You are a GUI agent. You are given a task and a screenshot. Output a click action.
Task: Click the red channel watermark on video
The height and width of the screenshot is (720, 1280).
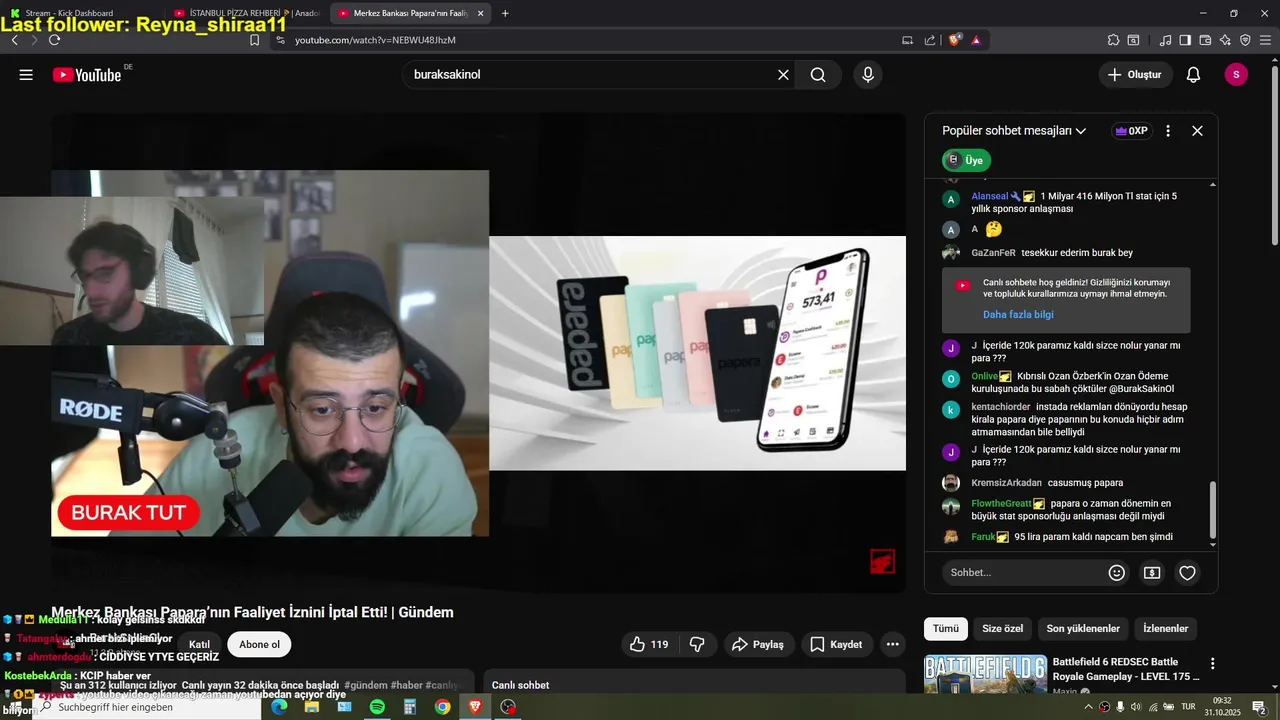(882, 561)
